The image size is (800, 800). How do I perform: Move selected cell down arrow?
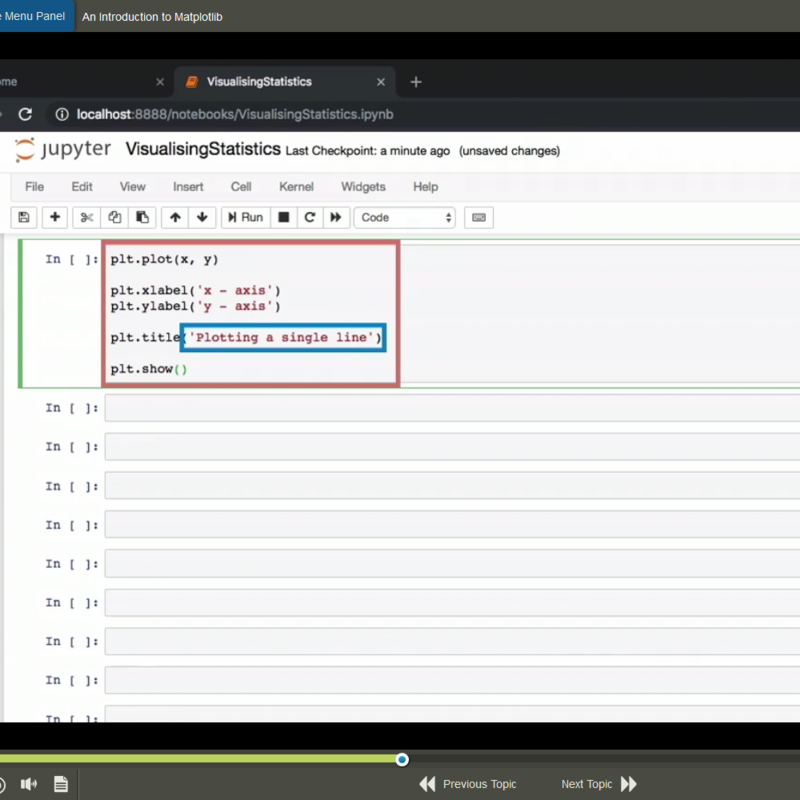pos(202,217)
